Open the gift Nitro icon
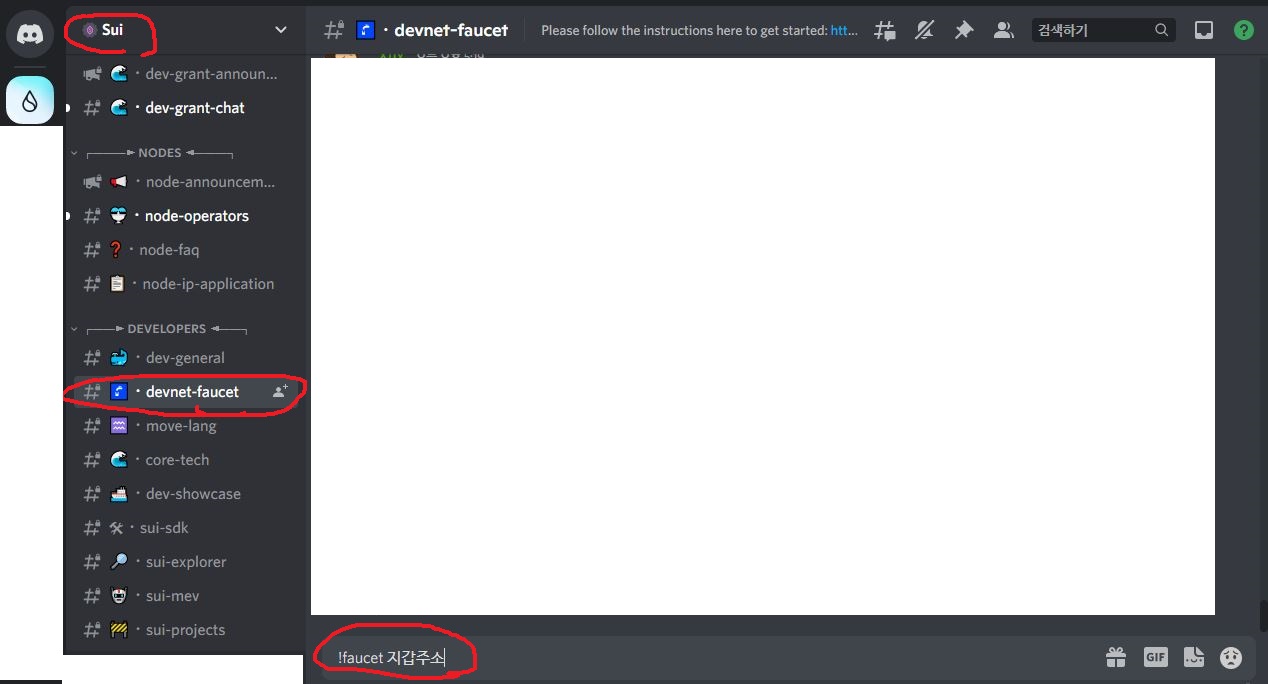This screenshot has height=684, width=1268. (1116, 657)
